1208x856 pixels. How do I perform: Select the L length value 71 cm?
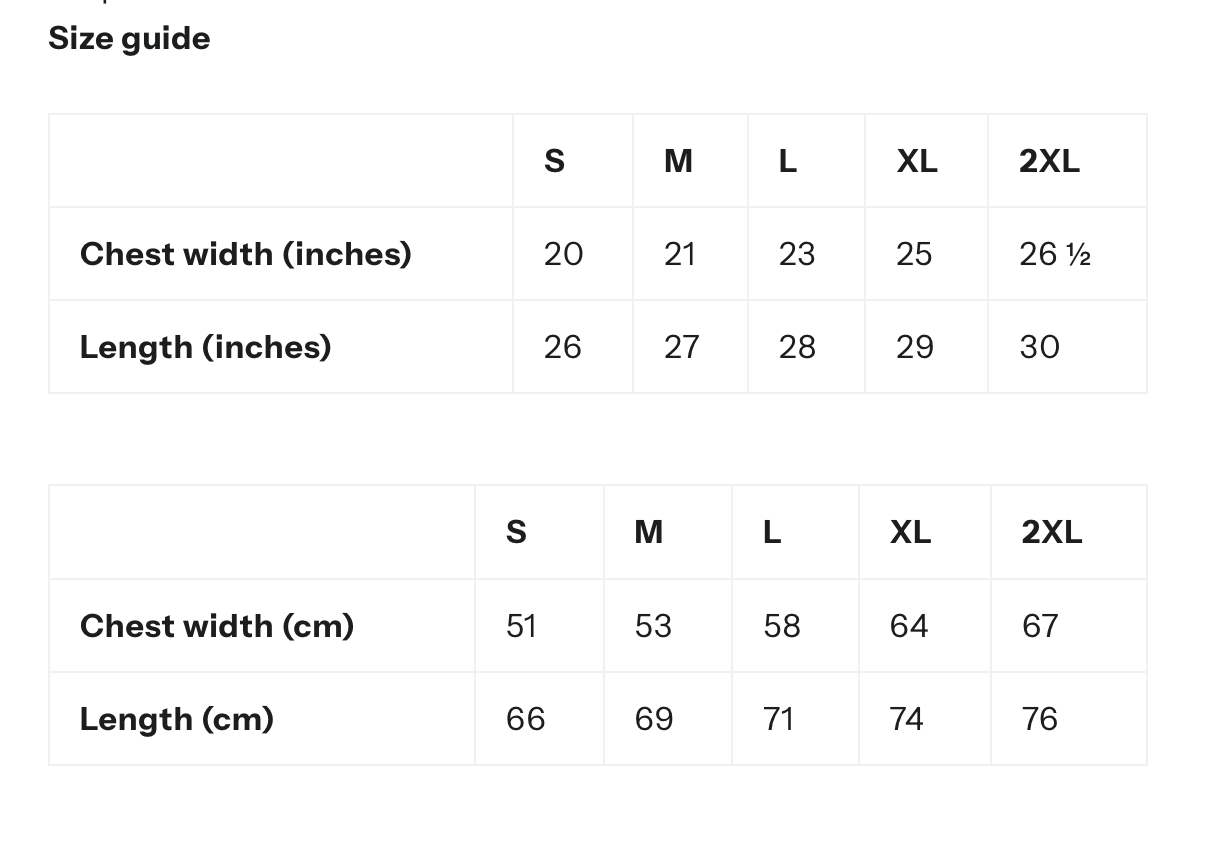pyautogui.click(x=778, y=719)
